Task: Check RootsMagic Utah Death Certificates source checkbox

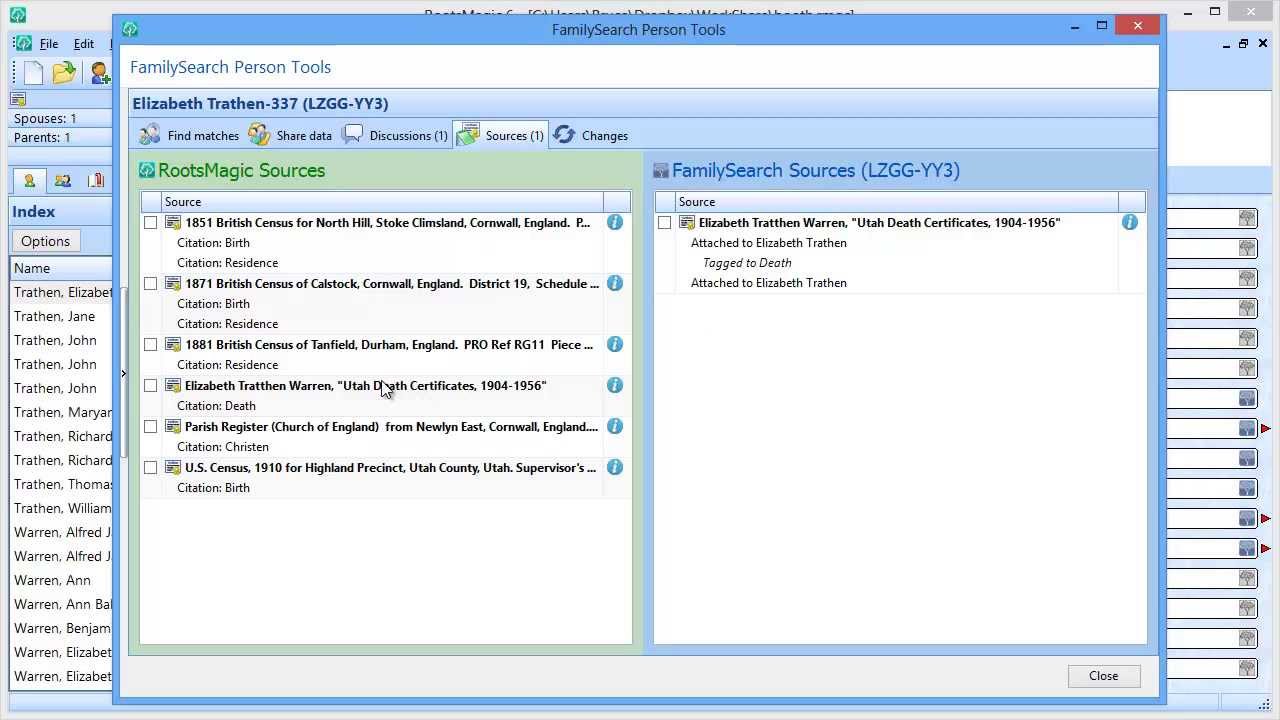Action: [x=151, y=386]
